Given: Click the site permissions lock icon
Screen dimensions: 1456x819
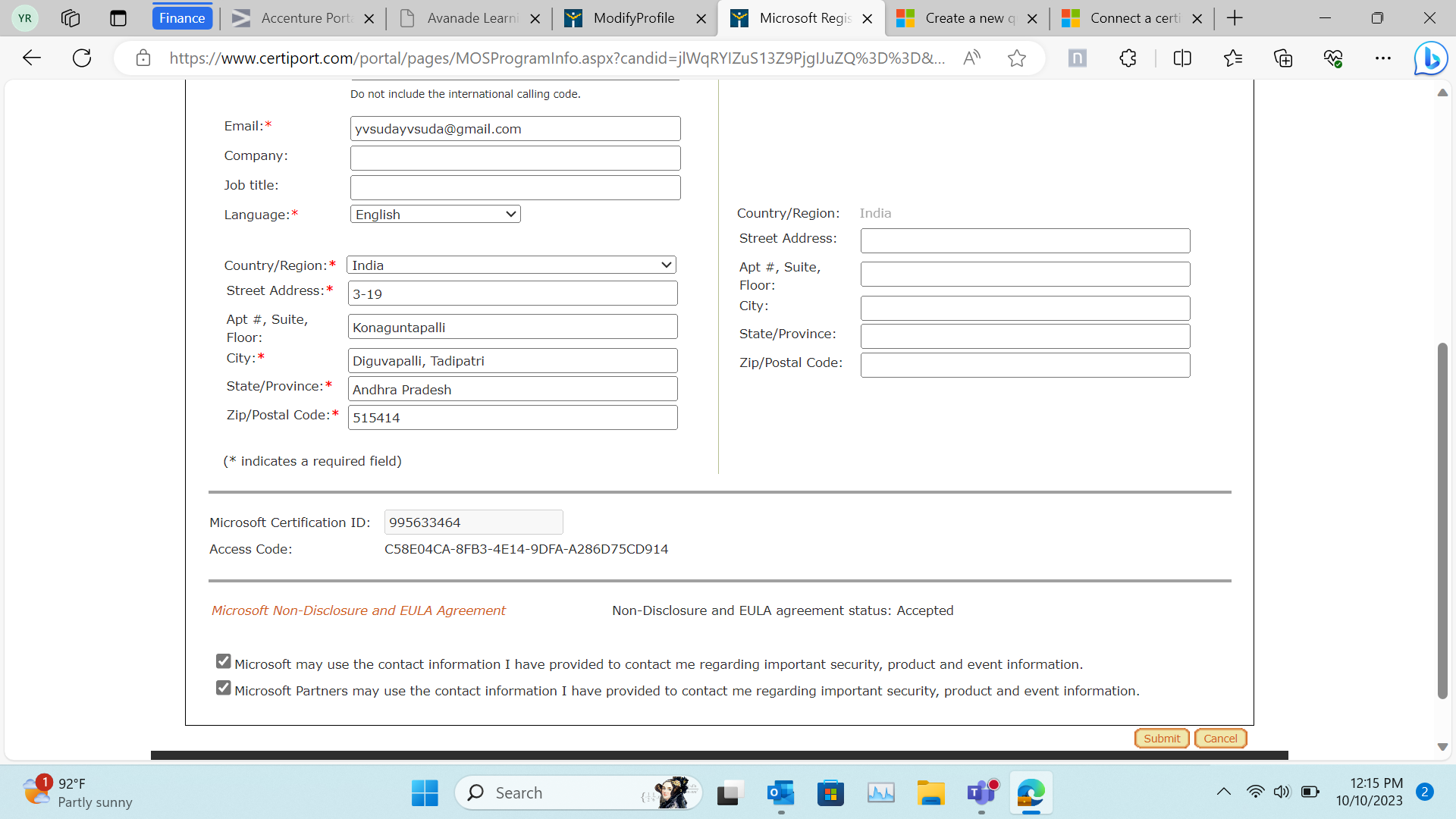Looking at the screenshot, I should [143, 58].
